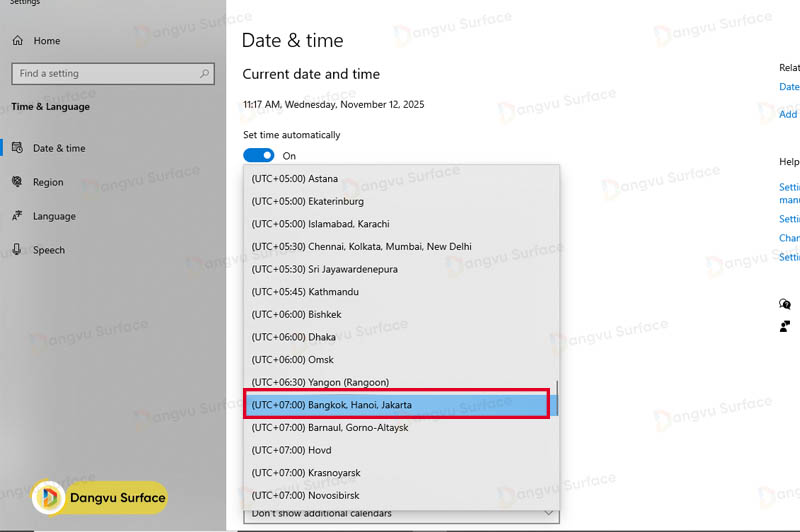This screenshot has width=800, height=532.
Task: Click the Home icon in the sidebar
Action: pyautogui.click(x=18, y=41)
